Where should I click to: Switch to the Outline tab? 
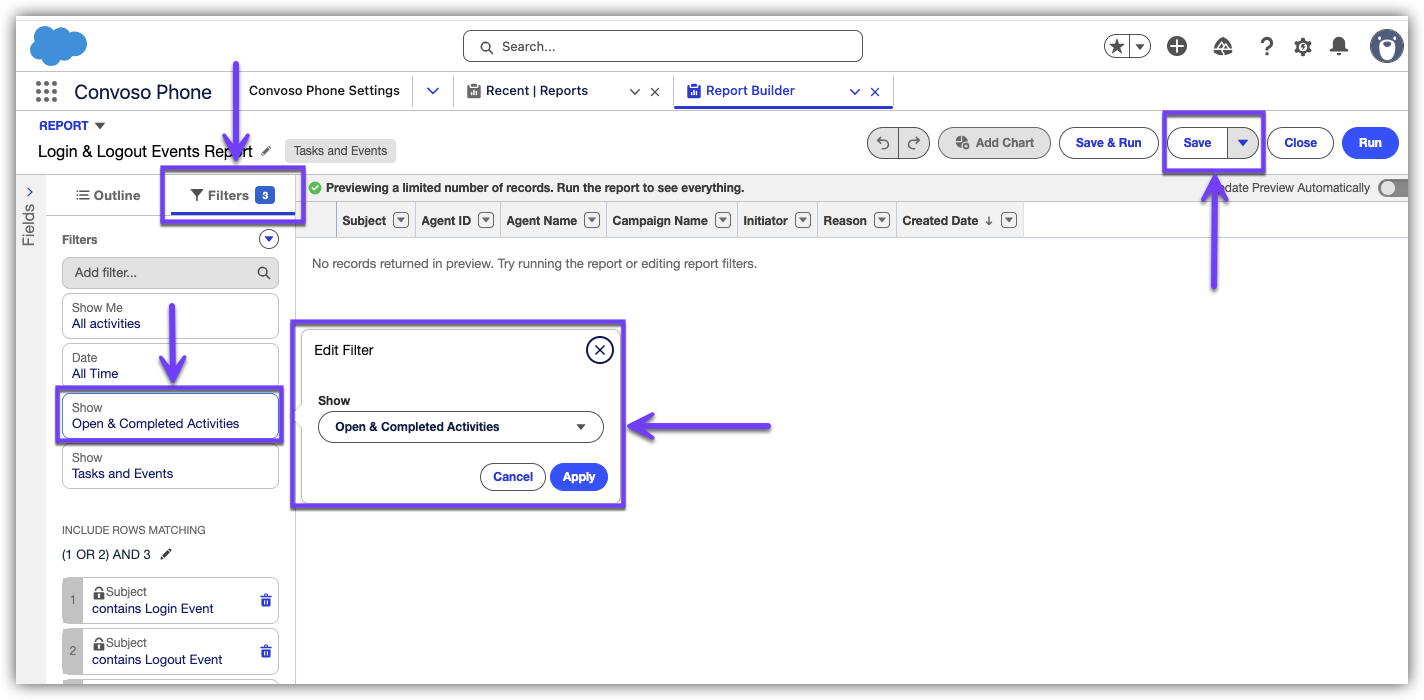tap(108, 195)
